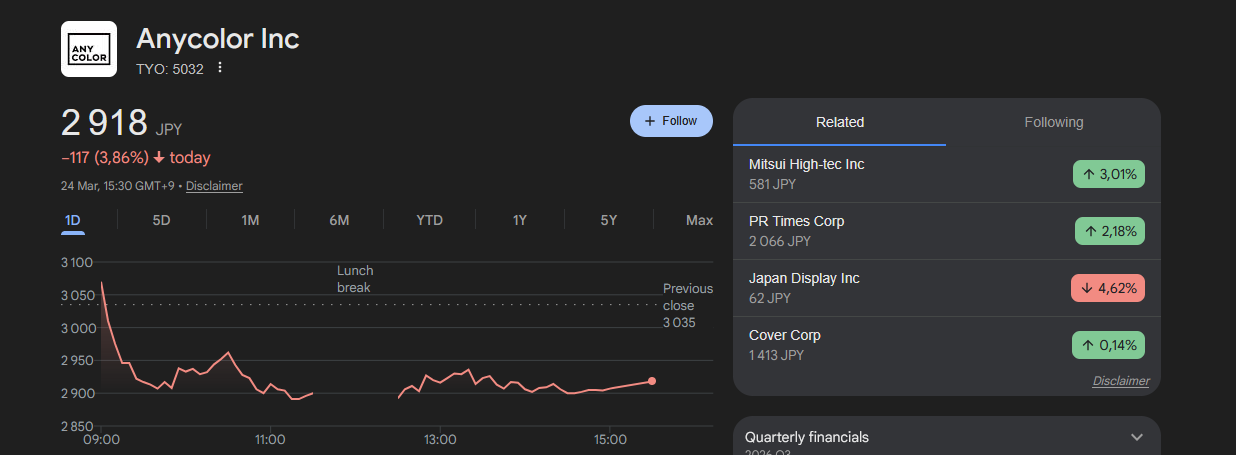The image size is (1236, 455).
Task: Select the 1D chart range tab
Action: (73, 220)
